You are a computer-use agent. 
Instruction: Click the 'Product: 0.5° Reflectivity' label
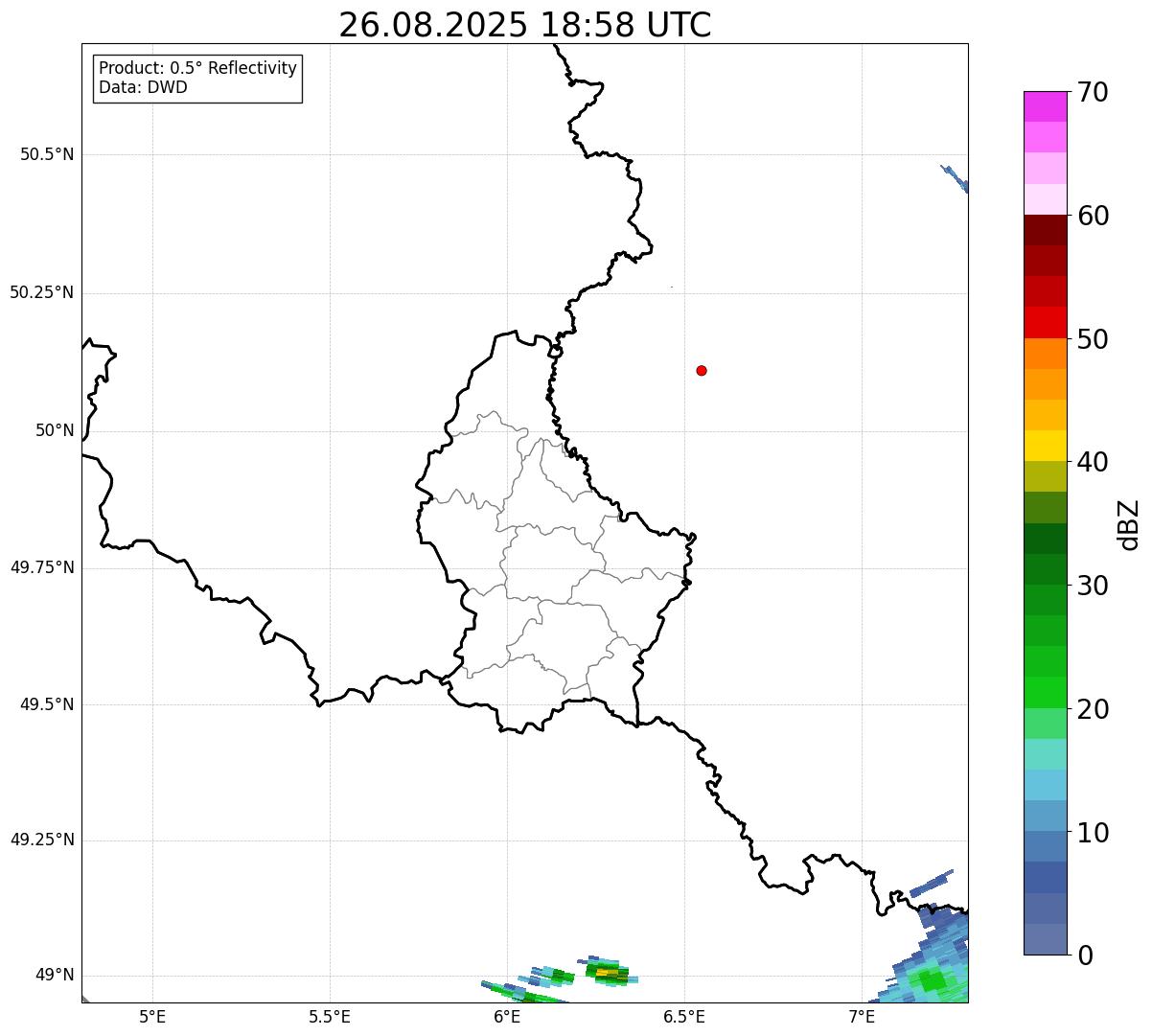[x=197, y=69]
